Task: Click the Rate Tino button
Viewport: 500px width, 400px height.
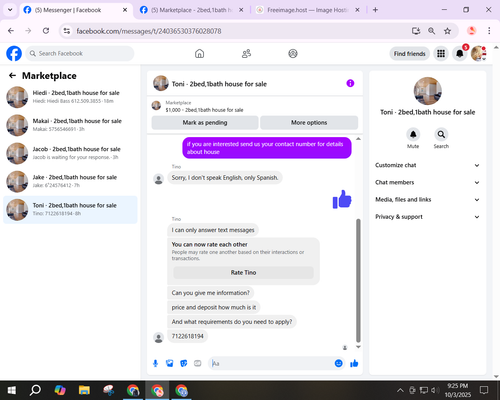Action: 243,273
